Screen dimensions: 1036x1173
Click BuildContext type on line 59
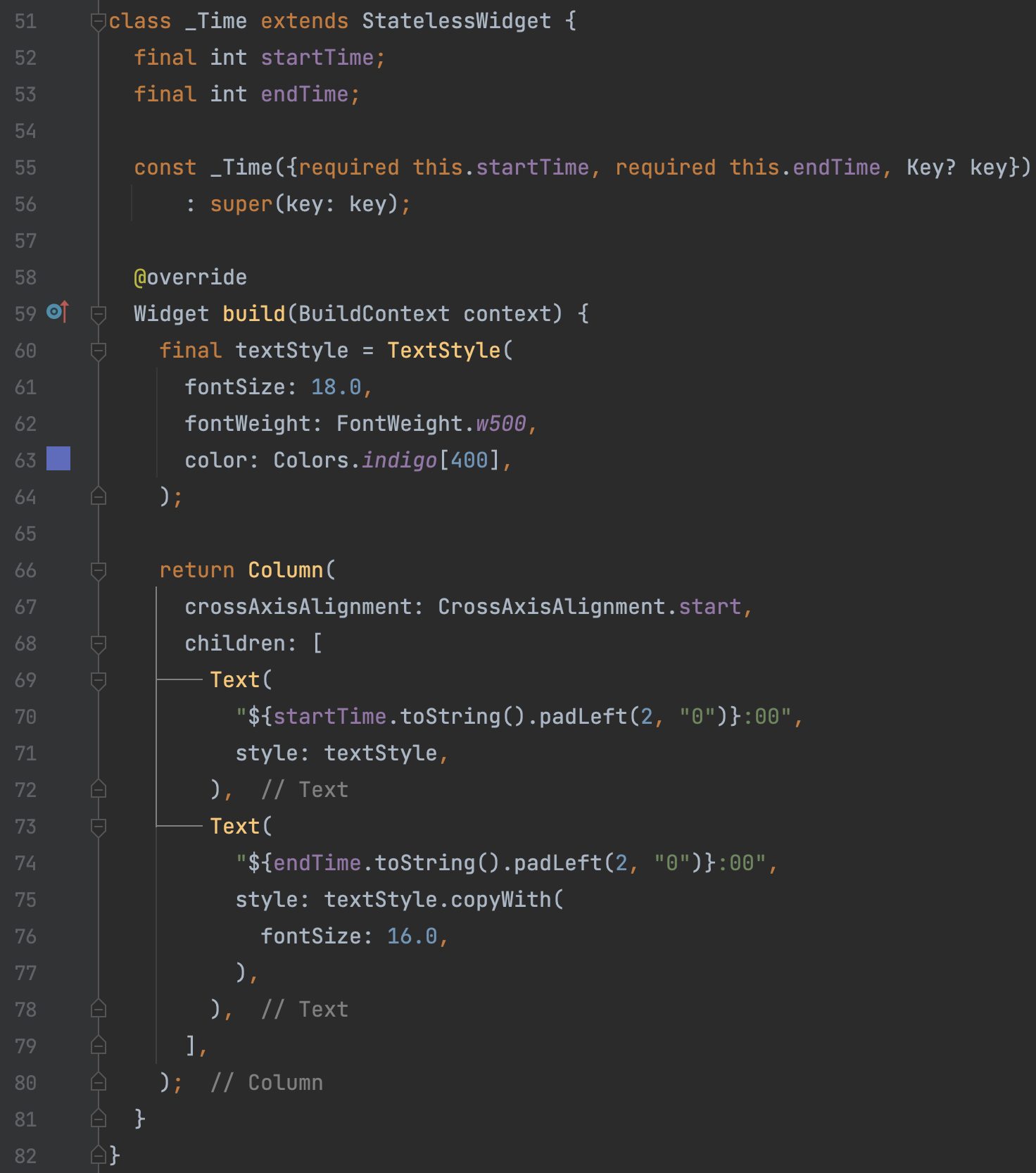374,314
